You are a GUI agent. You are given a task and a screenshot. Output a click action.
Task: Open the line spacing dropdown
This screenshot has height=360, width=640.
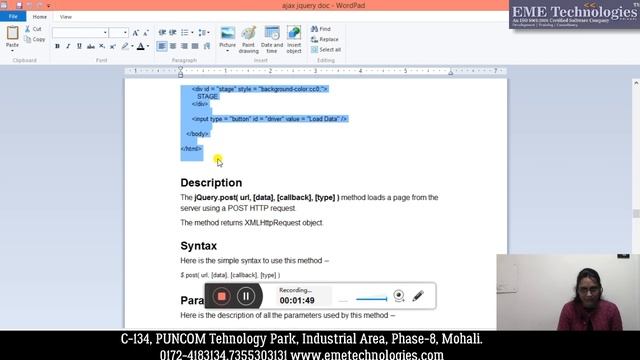203,33
